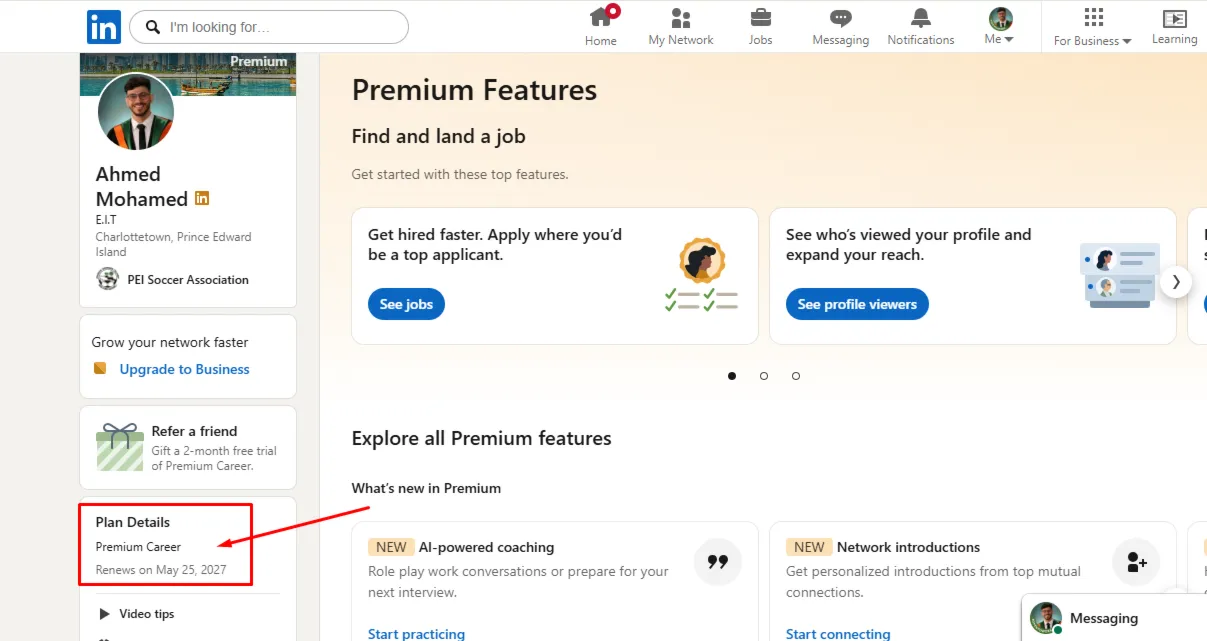Click the gold Premium badge beside the name

(x=202, y=199)
